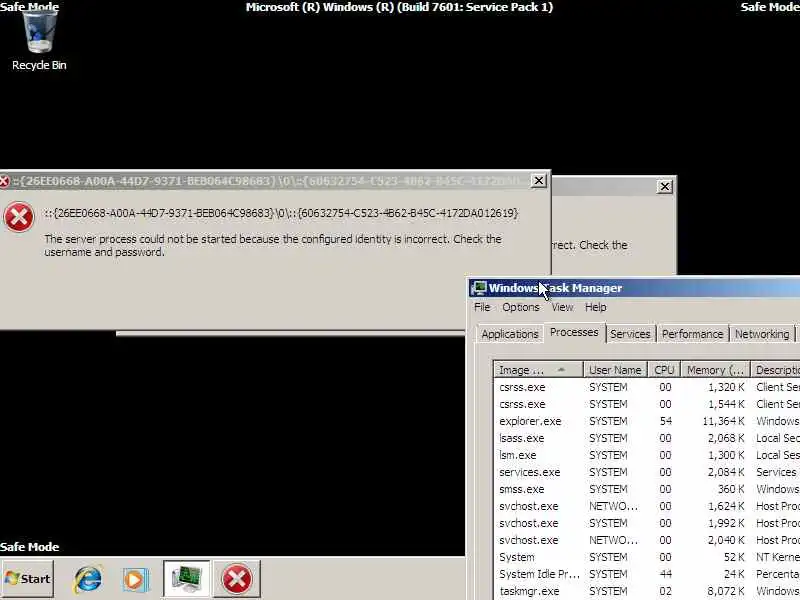This screenshot has height=600, width=800.
Task: Select the taskmgr.exe process
Action: pyautogui.click(x=647, y=591)
